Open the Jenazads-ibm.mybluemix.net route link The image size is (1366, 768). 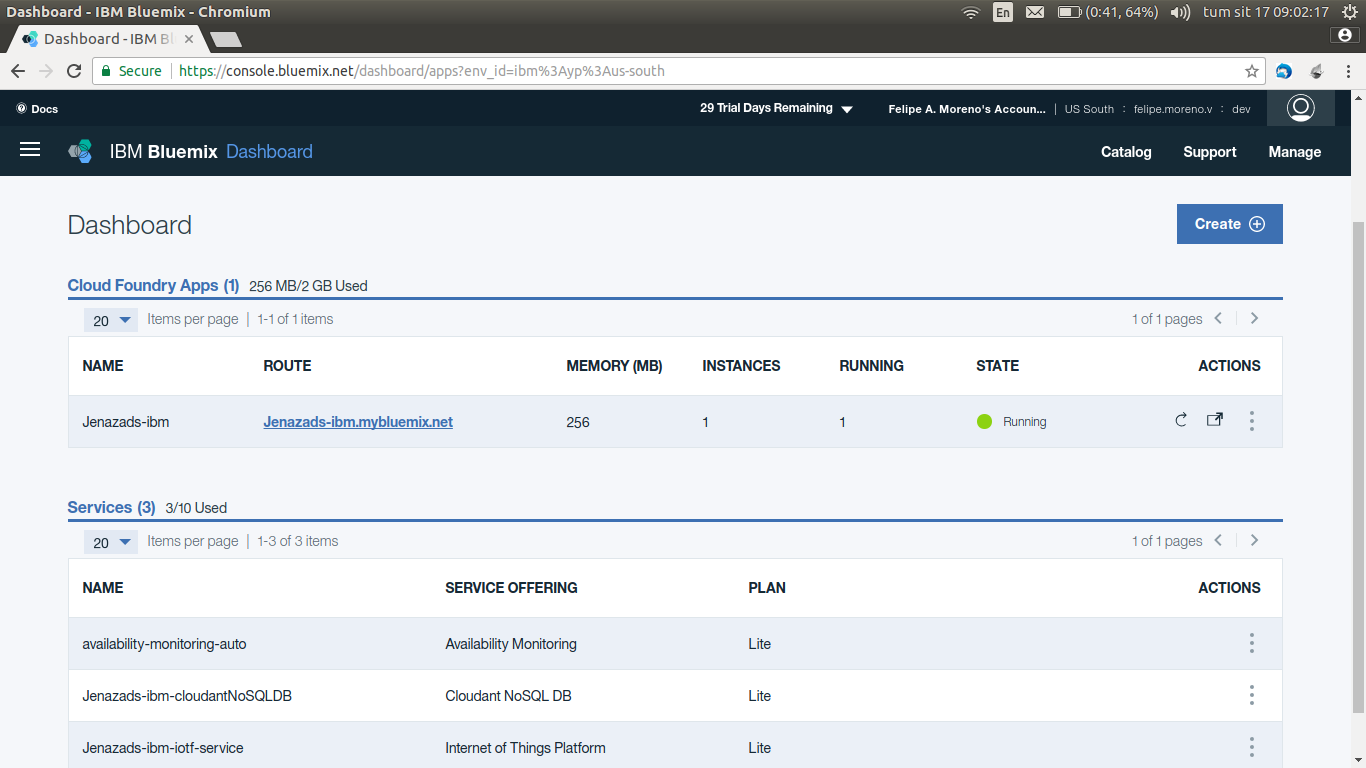click(358, 422)
